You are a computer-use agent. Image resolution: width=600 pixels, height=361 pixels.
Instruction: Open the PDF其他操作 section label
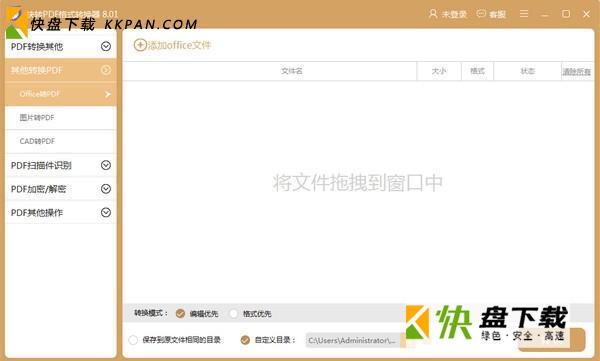tap(37, 213)
